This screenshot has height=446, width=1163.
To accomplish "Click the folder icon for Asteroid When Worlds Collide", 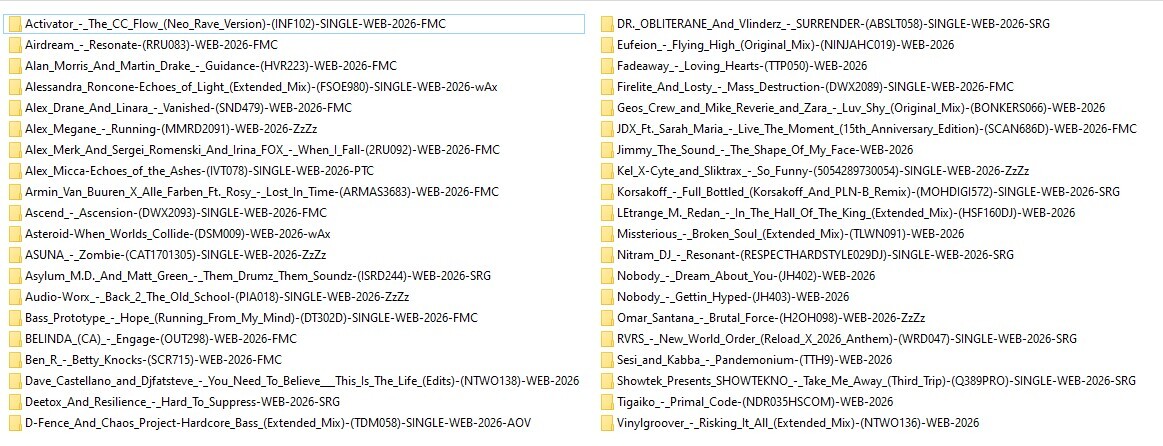I will point(16,234).
